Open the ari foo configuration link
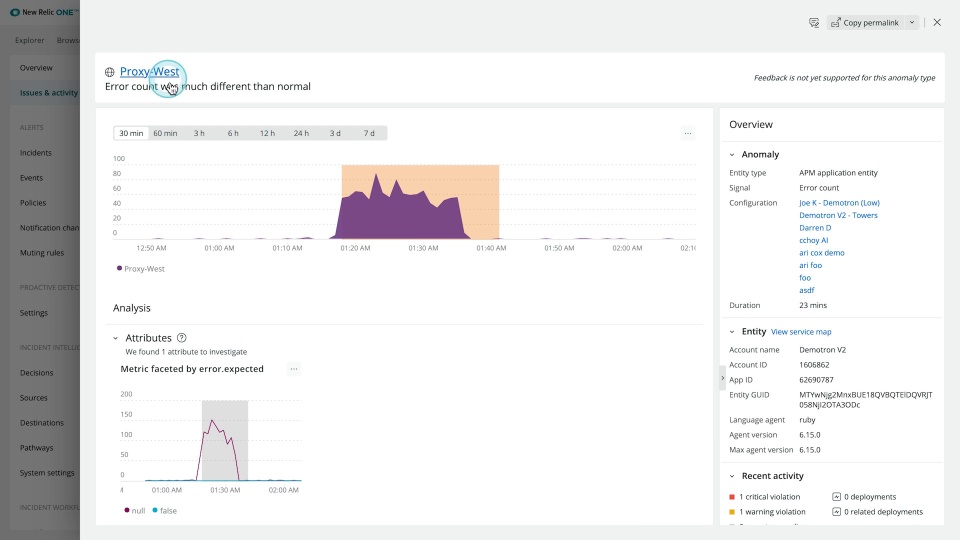Viewport: 960px width, 540px height. [811, 265]
